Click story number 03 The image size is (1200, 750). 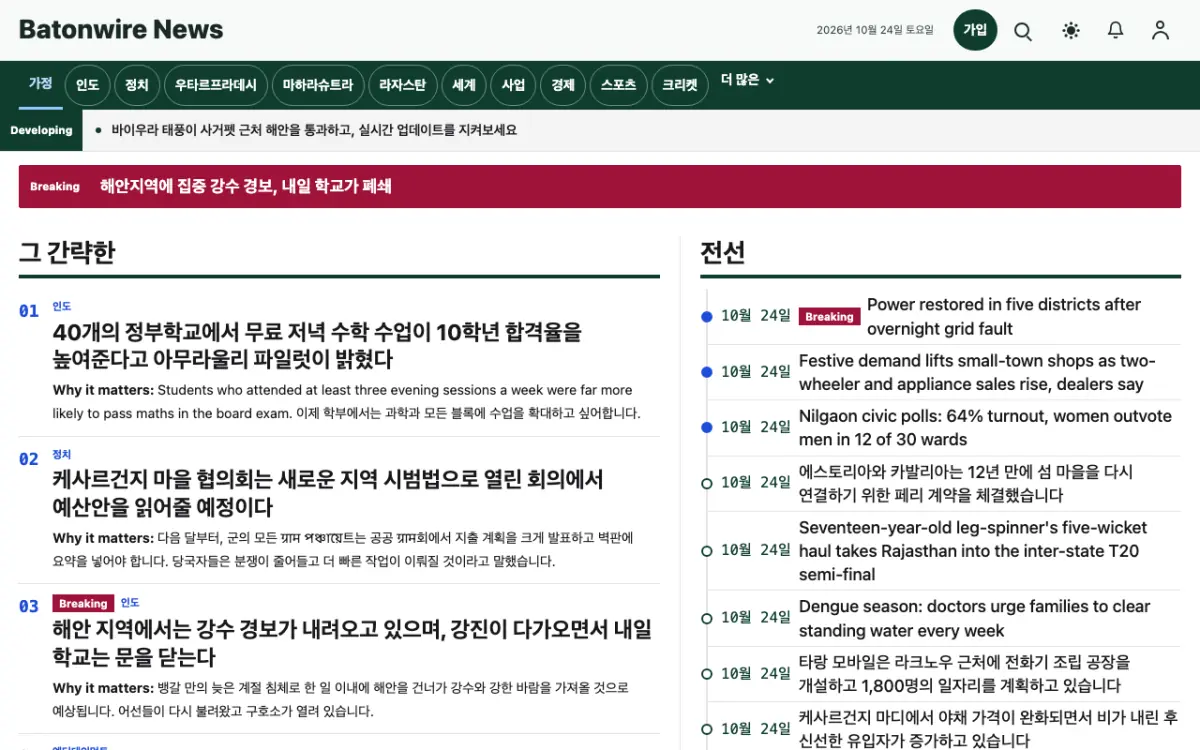click(x=29, y=606)
